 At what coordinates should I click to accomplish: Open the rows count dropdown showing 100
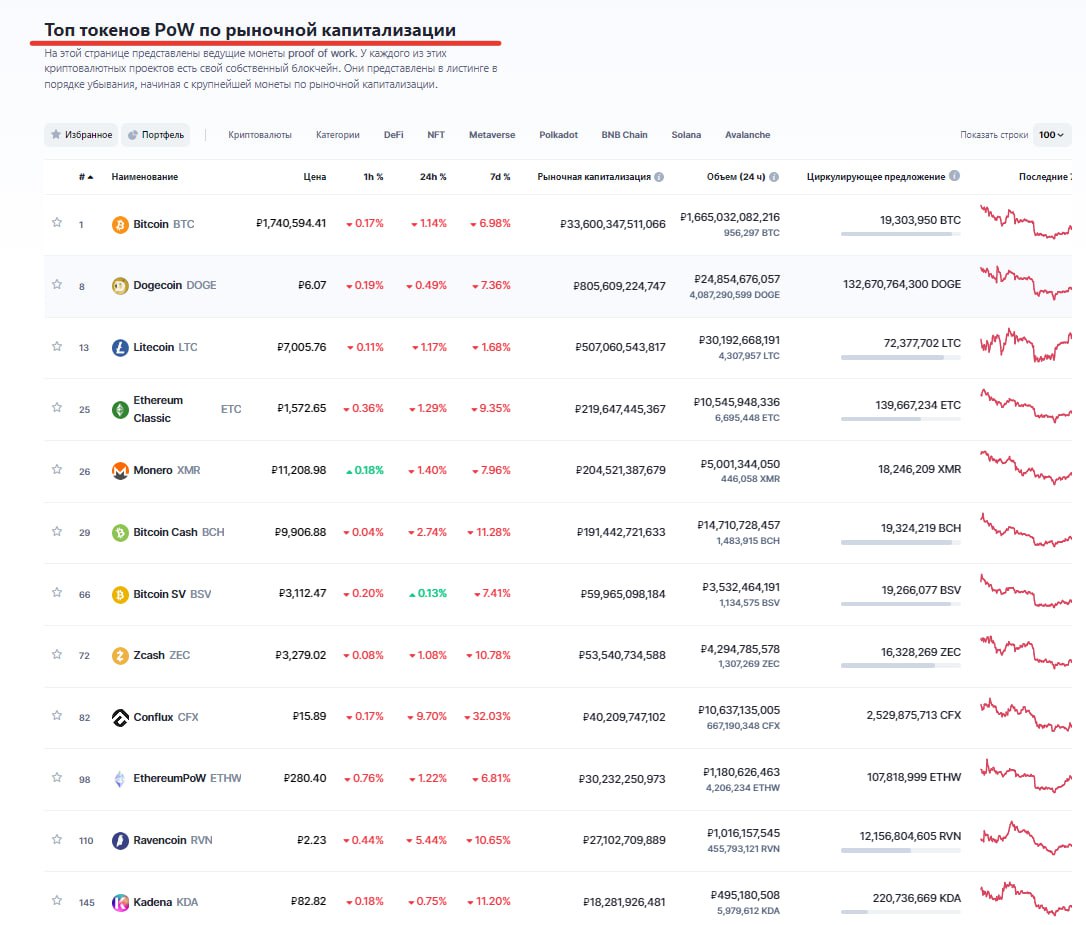pyautogui.click(x=1051, y=135)
